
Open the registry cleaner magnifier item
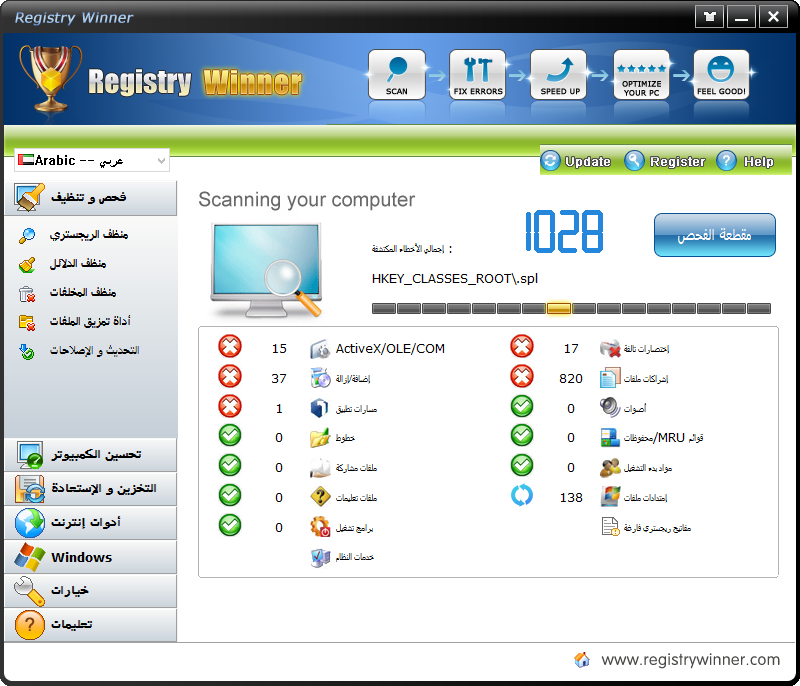coord(74,235)
